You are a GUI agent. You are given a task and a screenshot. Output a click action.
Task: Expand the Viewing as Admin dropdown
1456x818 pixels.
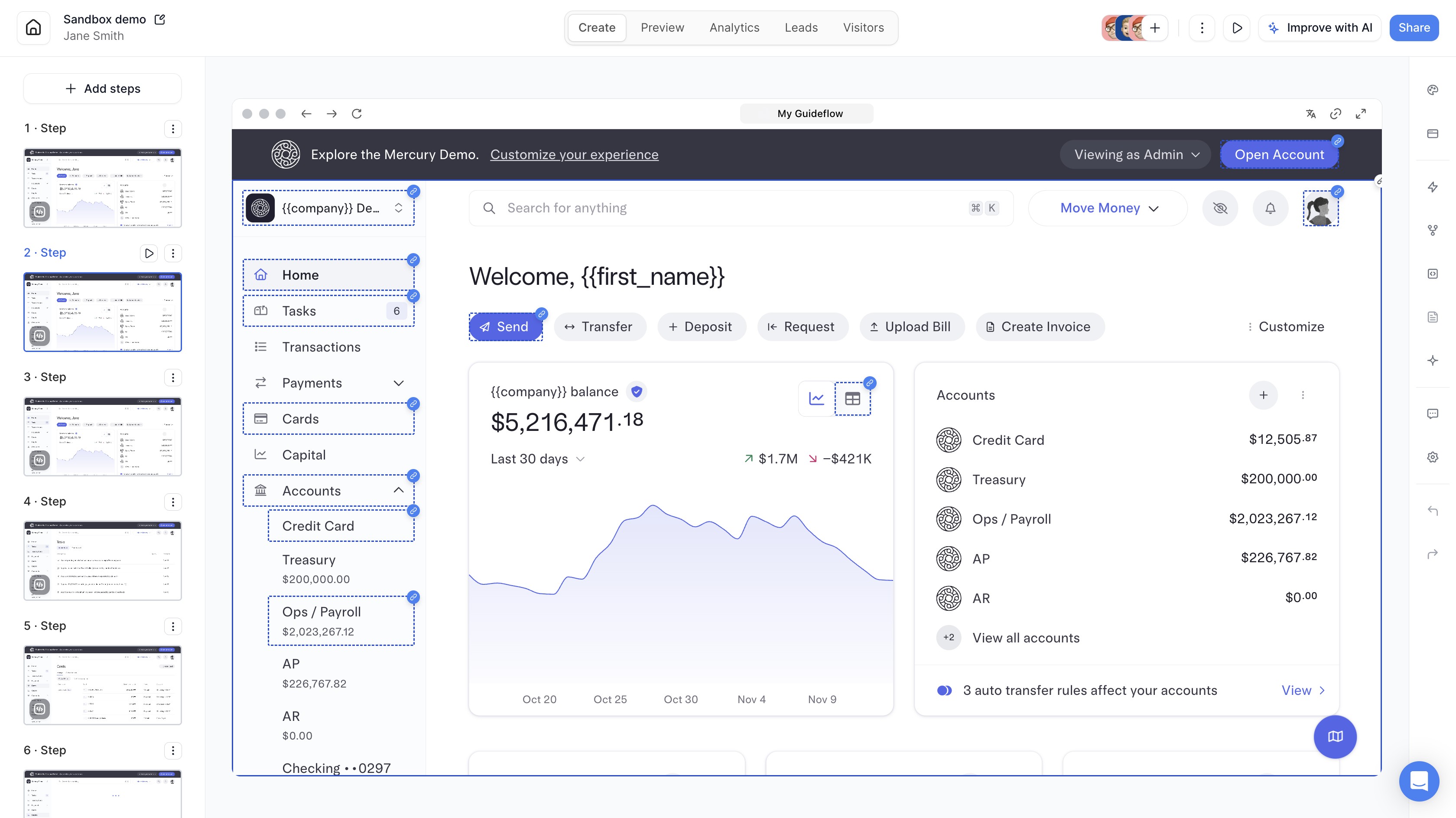click(1135, 154)
